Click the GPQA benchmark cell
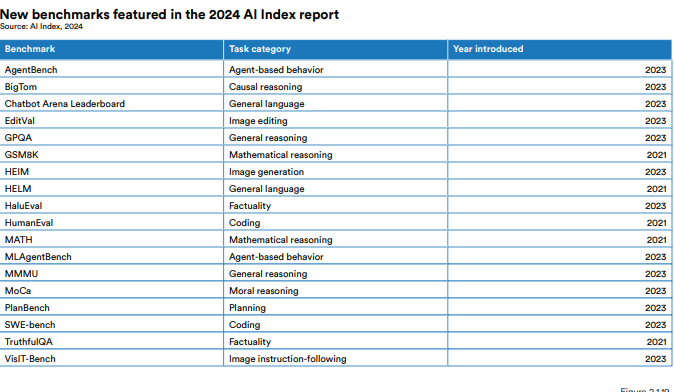Screen dimensions: 674x392 (111, 138)
